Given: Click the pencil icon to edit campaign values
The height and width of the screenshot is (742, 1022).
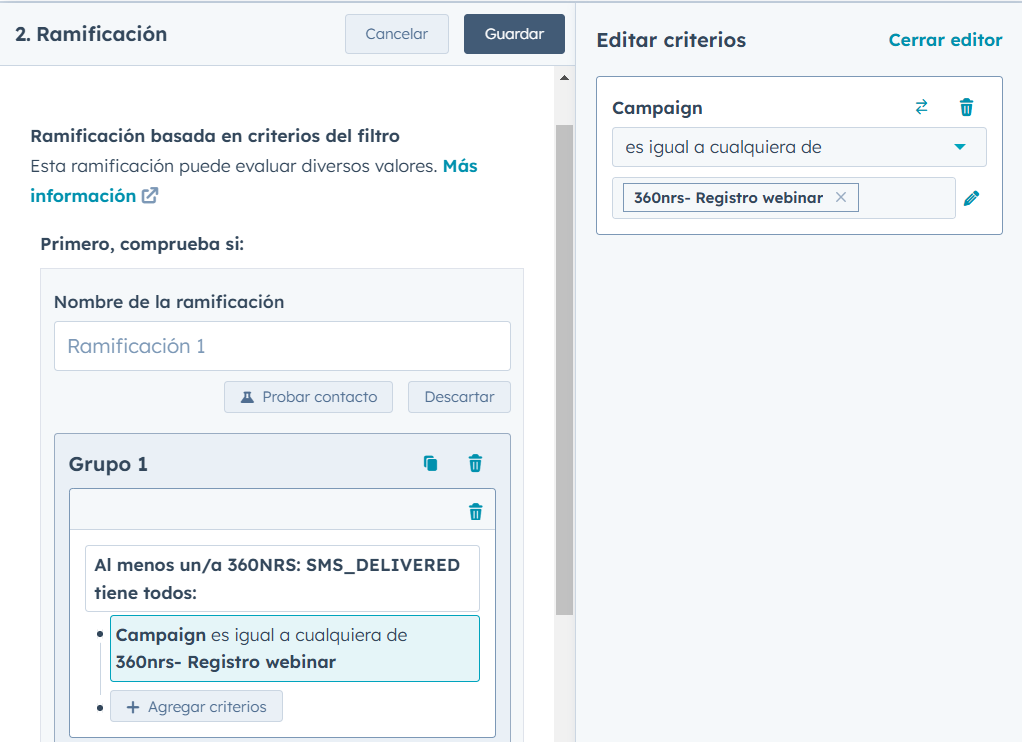Looking at the screenshot, I should [x=971, y=198].
